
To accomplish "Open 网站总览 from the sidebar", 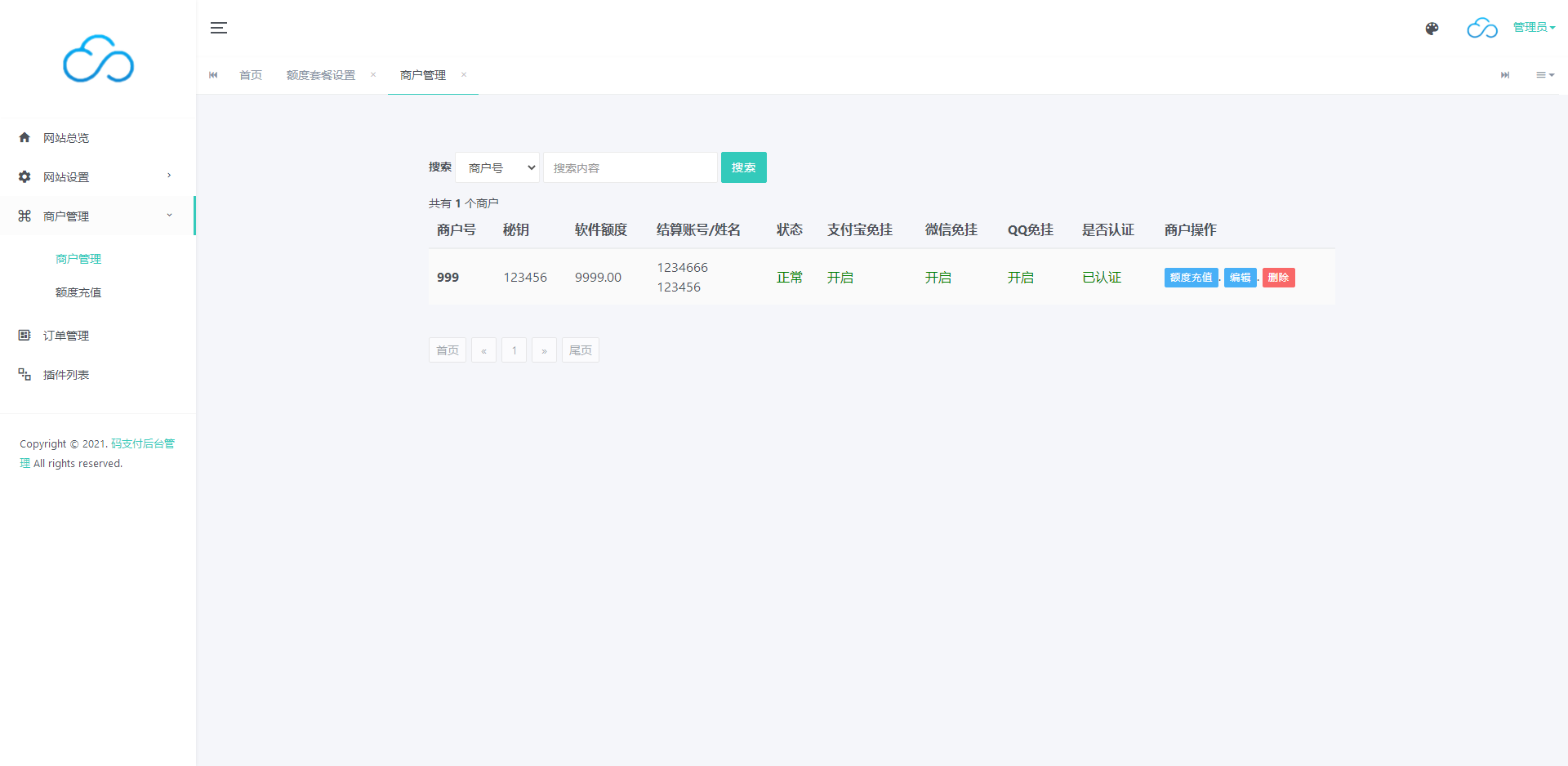I will (x=66, y=138).
